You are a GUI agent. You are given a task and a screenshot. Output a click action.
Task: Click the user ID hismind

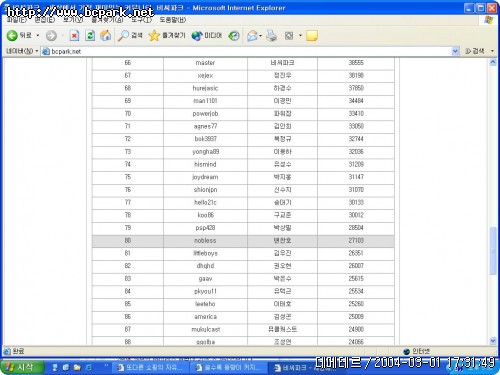pos(205,164)
